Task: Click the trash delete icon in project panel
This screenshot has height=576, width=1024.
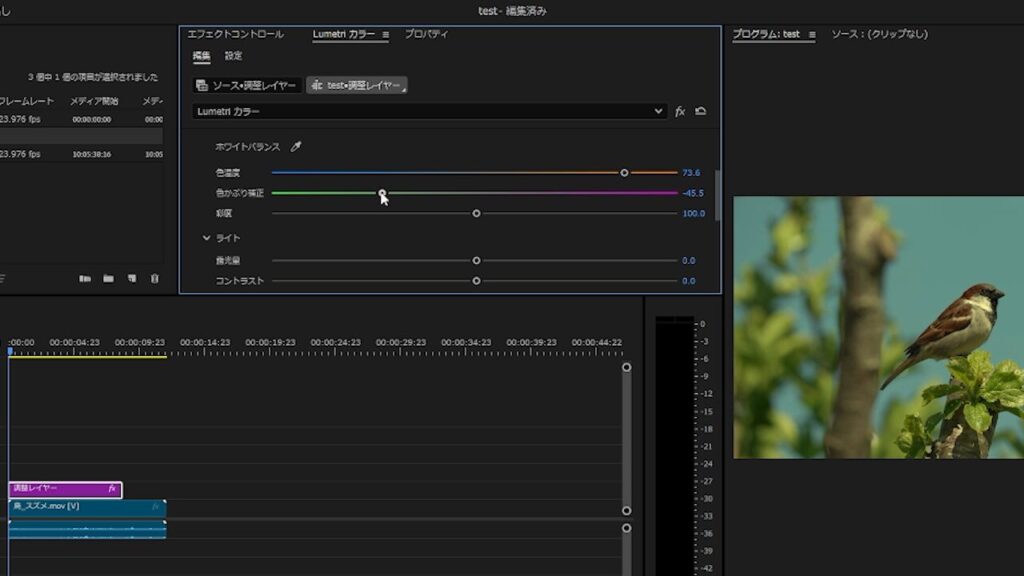Action: click(154, 279)
